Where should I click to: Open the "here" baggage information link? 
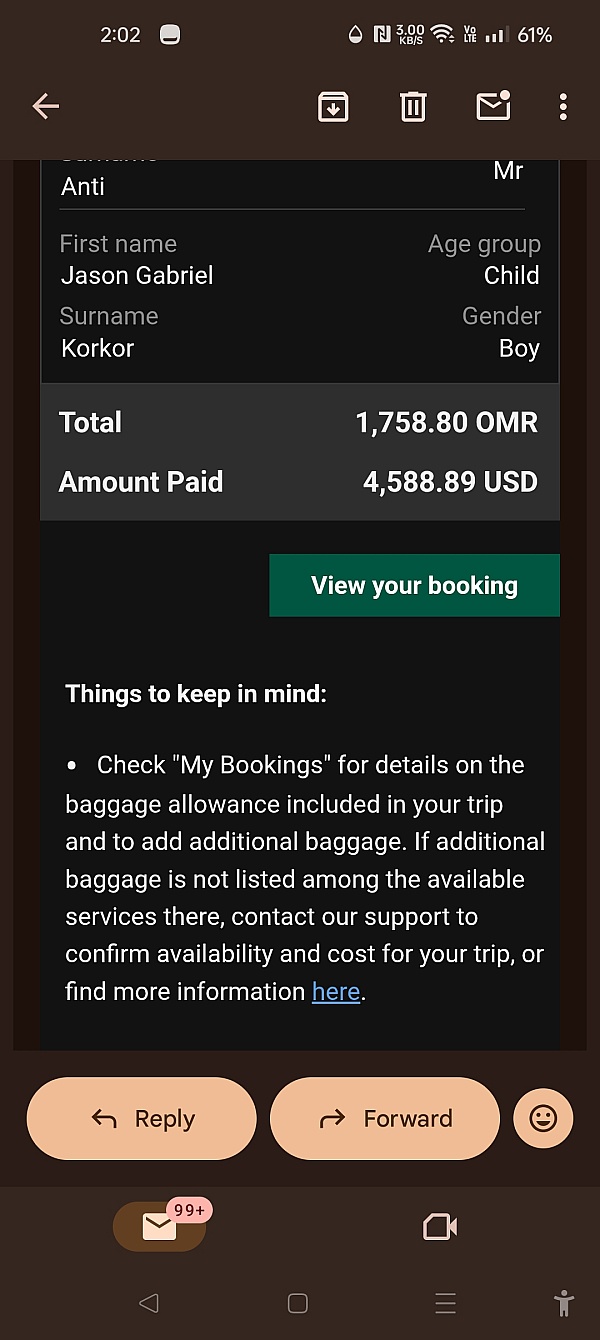coord(336,992)
